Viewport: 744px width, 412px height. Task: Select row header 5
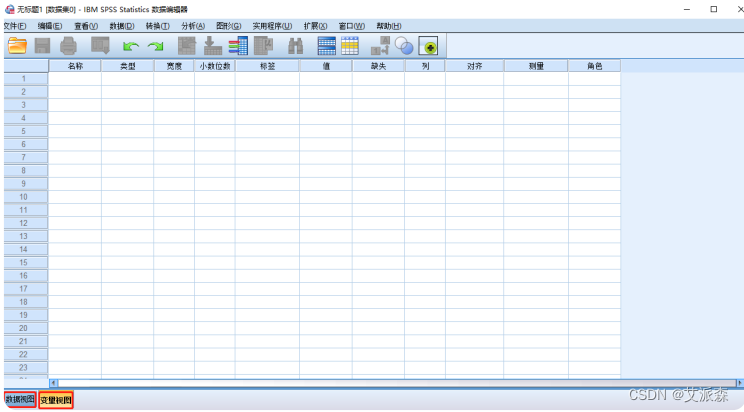[x=26, y=131]
